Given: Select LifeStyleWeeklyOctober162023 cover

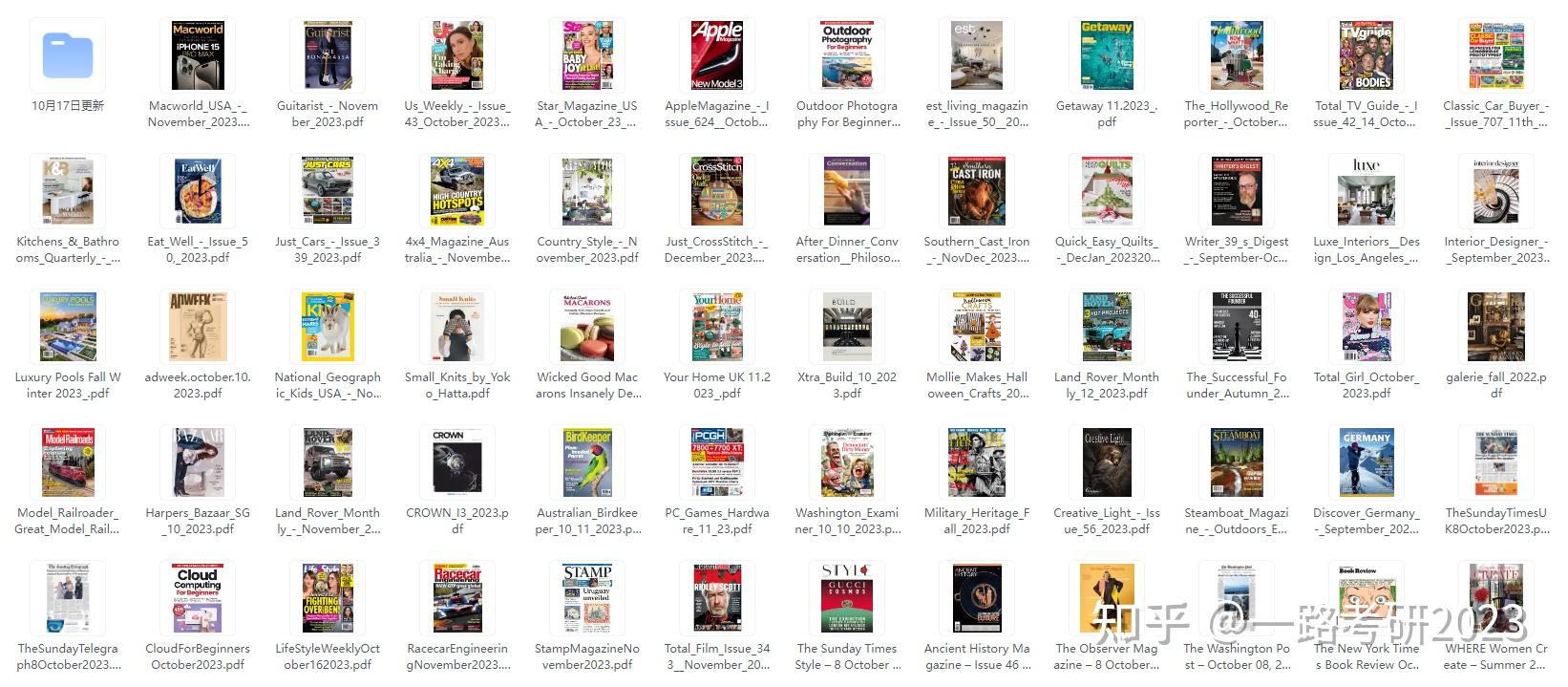Looking at the screenshot, I should click(x=328, y=598).
